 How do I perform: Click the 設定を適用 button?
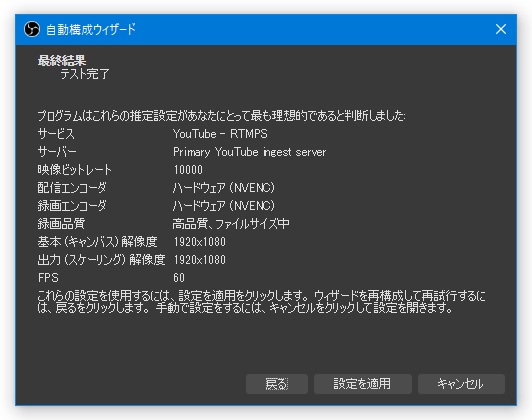(363, 384)
